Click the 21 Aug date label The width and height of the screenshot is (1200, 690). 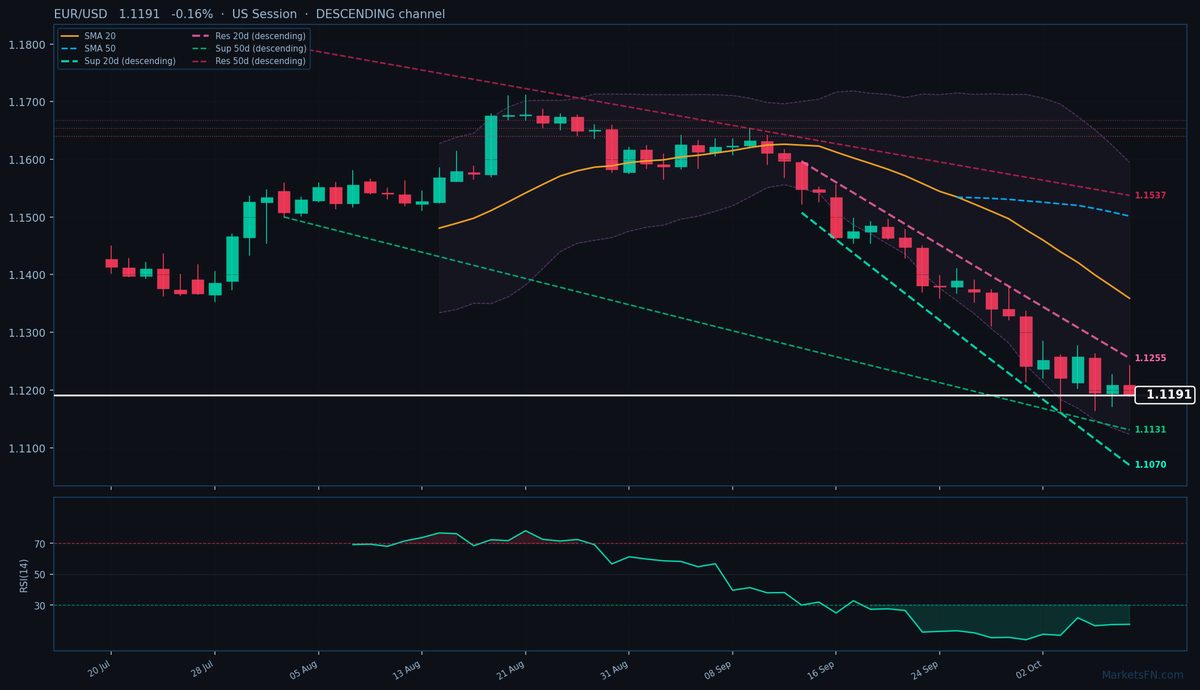[513, 669]
